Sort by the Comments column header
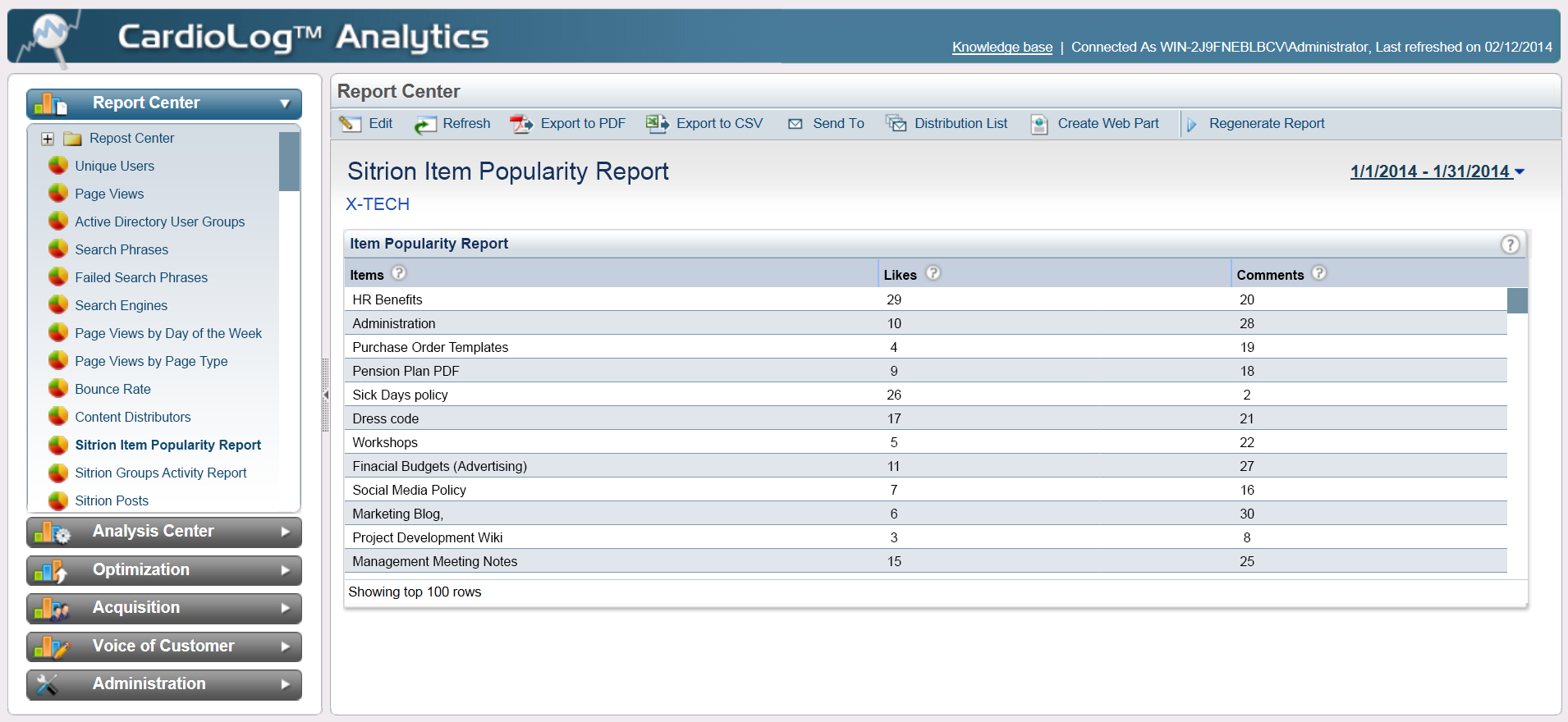 point(1270,275)
